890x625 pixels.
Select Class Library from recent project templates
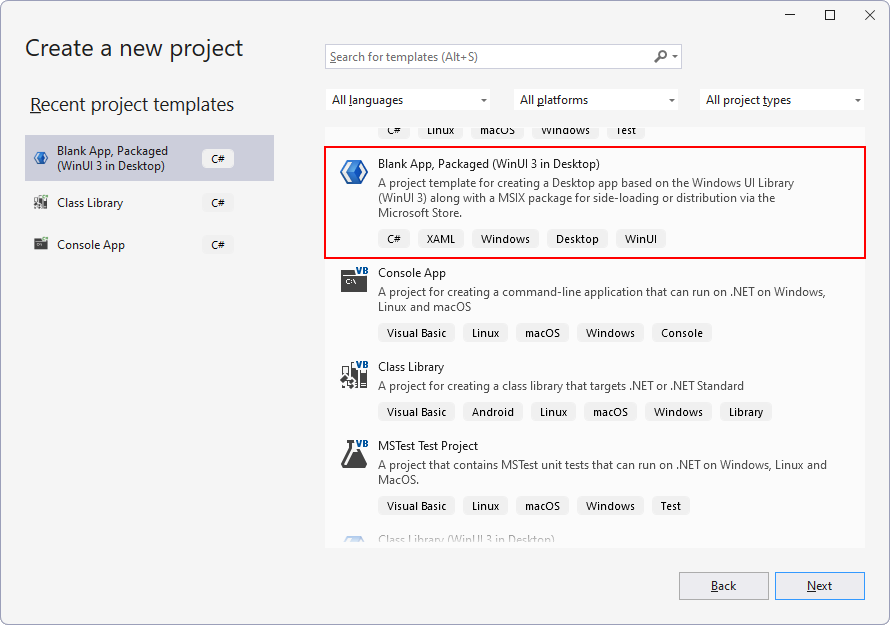click(x=130, y=203)
